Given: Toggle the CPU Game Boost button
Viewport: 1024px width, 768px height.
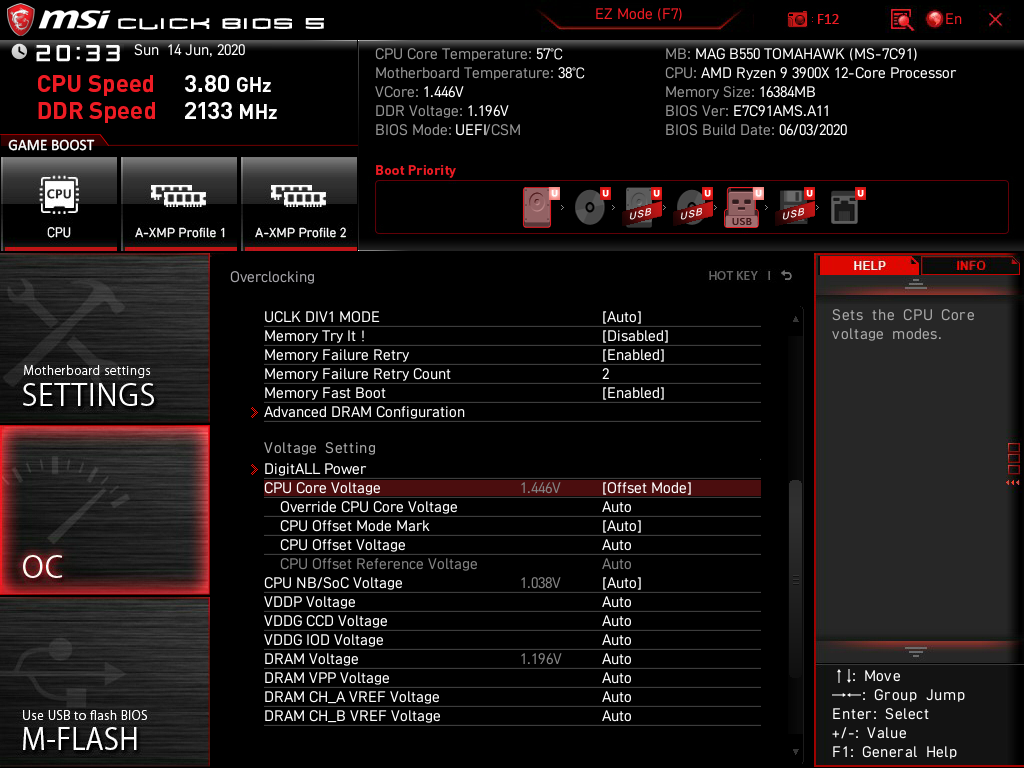Looking at the screenshot, I should [59, 203].
